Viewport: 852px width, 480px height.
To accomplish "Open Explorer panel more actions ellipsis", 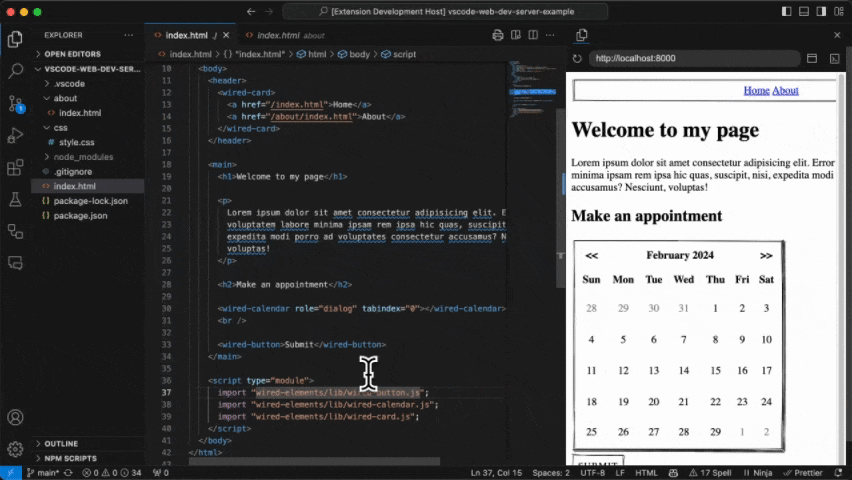I will point(128,35).
